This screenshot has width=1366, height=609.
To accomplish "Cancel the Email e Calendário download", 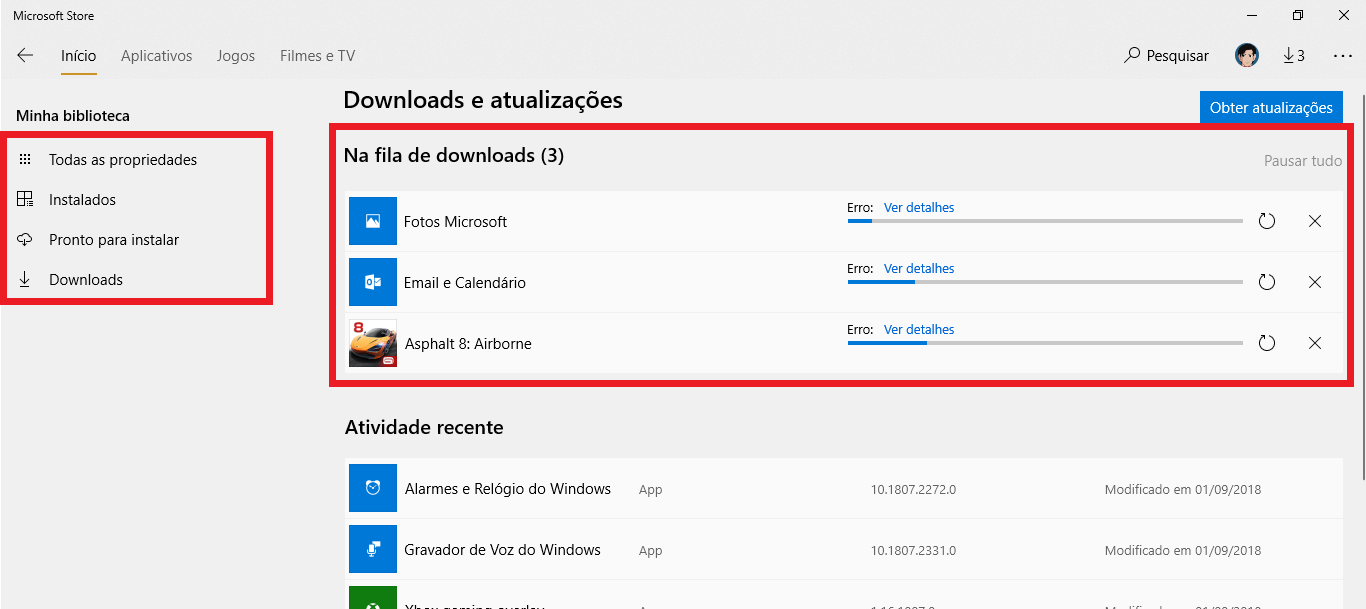I will click(x=1315, y=282).
